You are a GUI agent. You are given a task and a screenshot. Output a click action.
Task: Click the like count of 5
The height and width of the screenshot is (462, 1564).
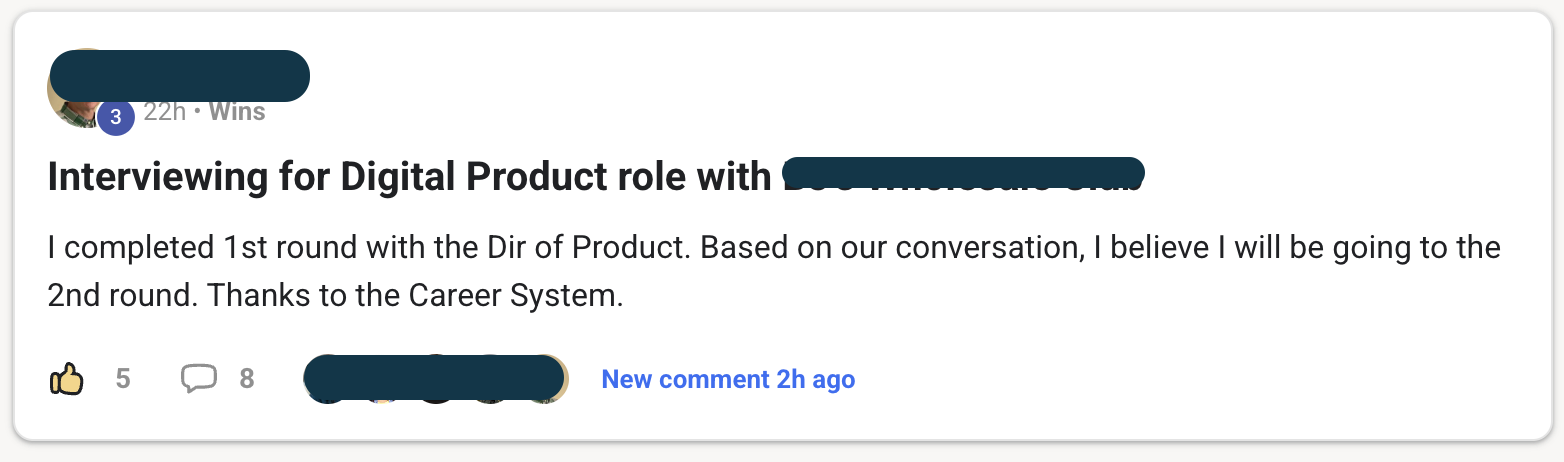coord(123,379)
